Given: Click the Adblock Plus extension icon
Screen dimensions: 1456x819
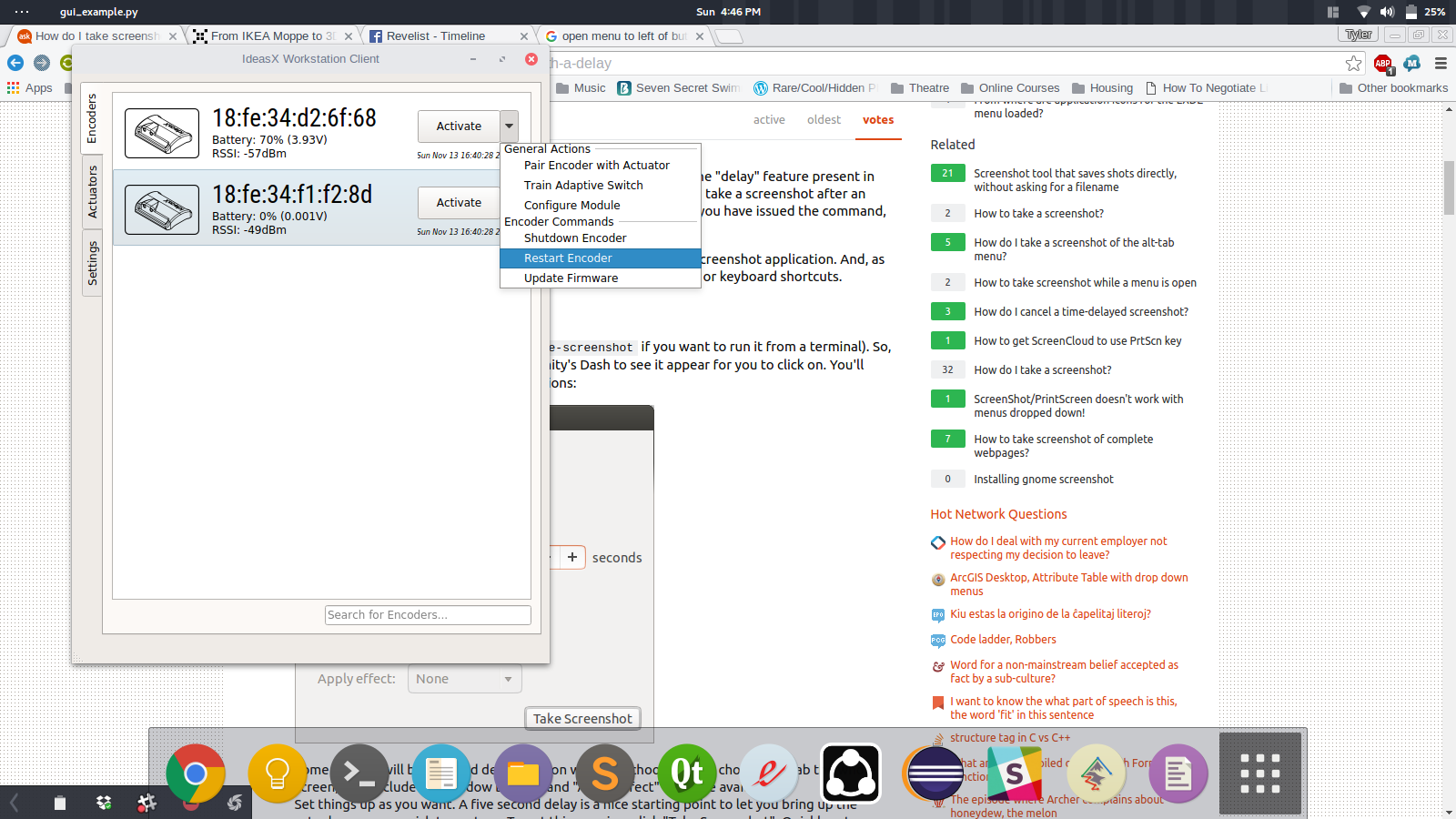Looking at the screenshot, I should [1383, 63].
